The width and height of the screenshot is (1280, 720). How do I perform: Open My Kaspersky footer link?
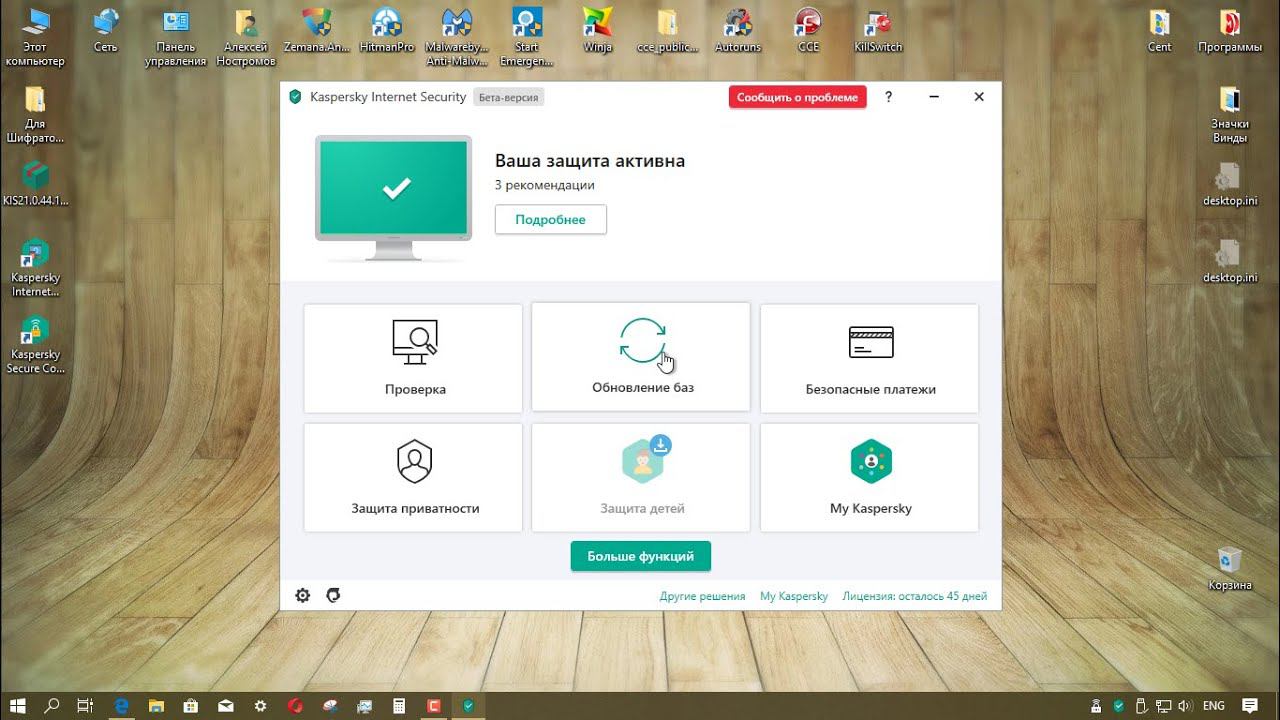point(794,596)
